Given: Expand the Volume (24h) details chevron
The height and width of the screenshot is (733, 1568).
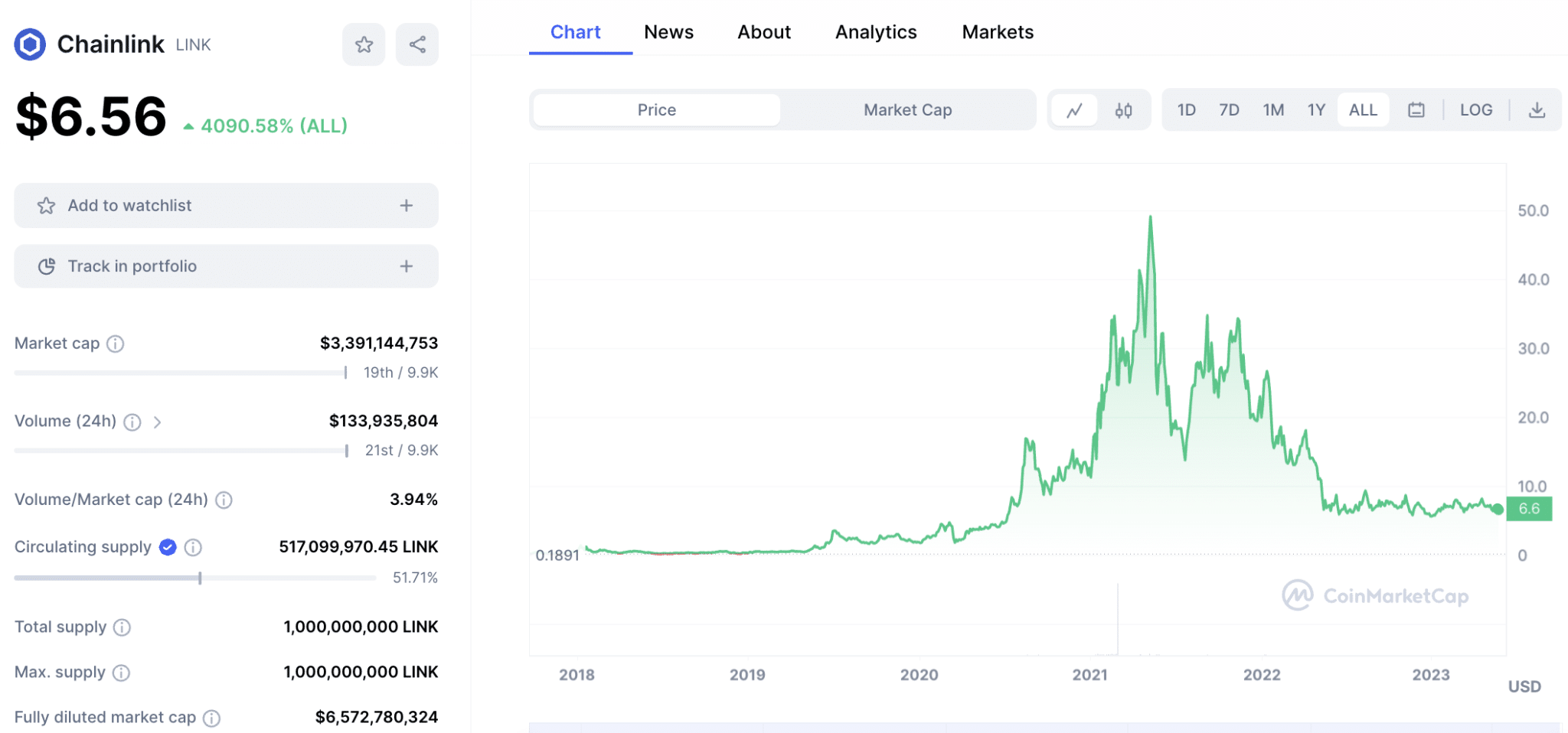Looking at the screenshot, I should pos(158,422).
